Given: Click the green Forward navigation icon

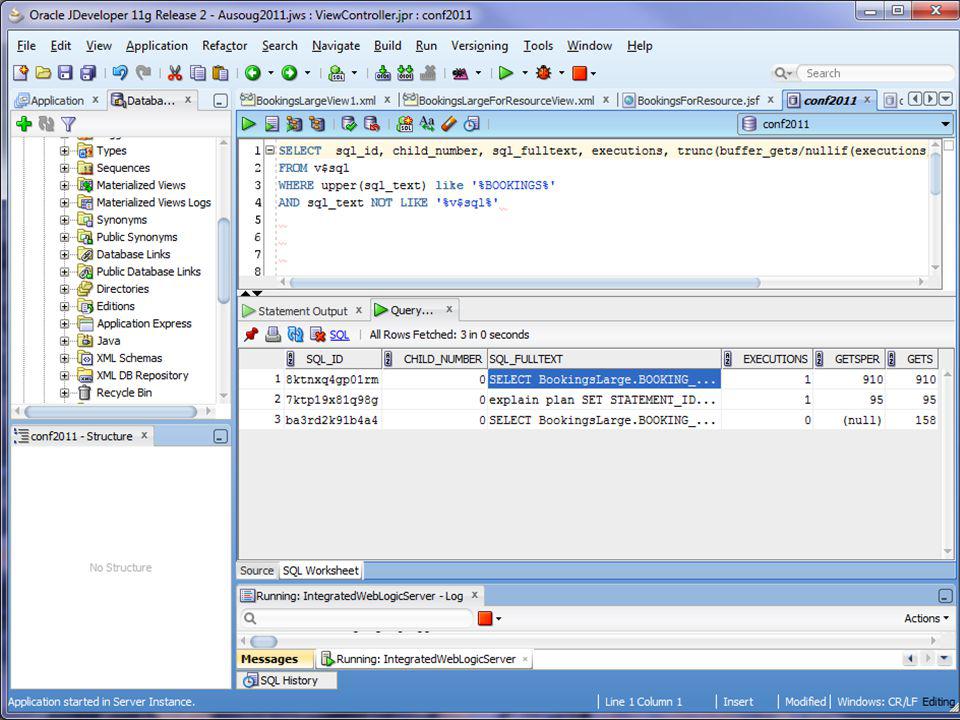Looking at the screenshot, I should click(x=289, y=73).
